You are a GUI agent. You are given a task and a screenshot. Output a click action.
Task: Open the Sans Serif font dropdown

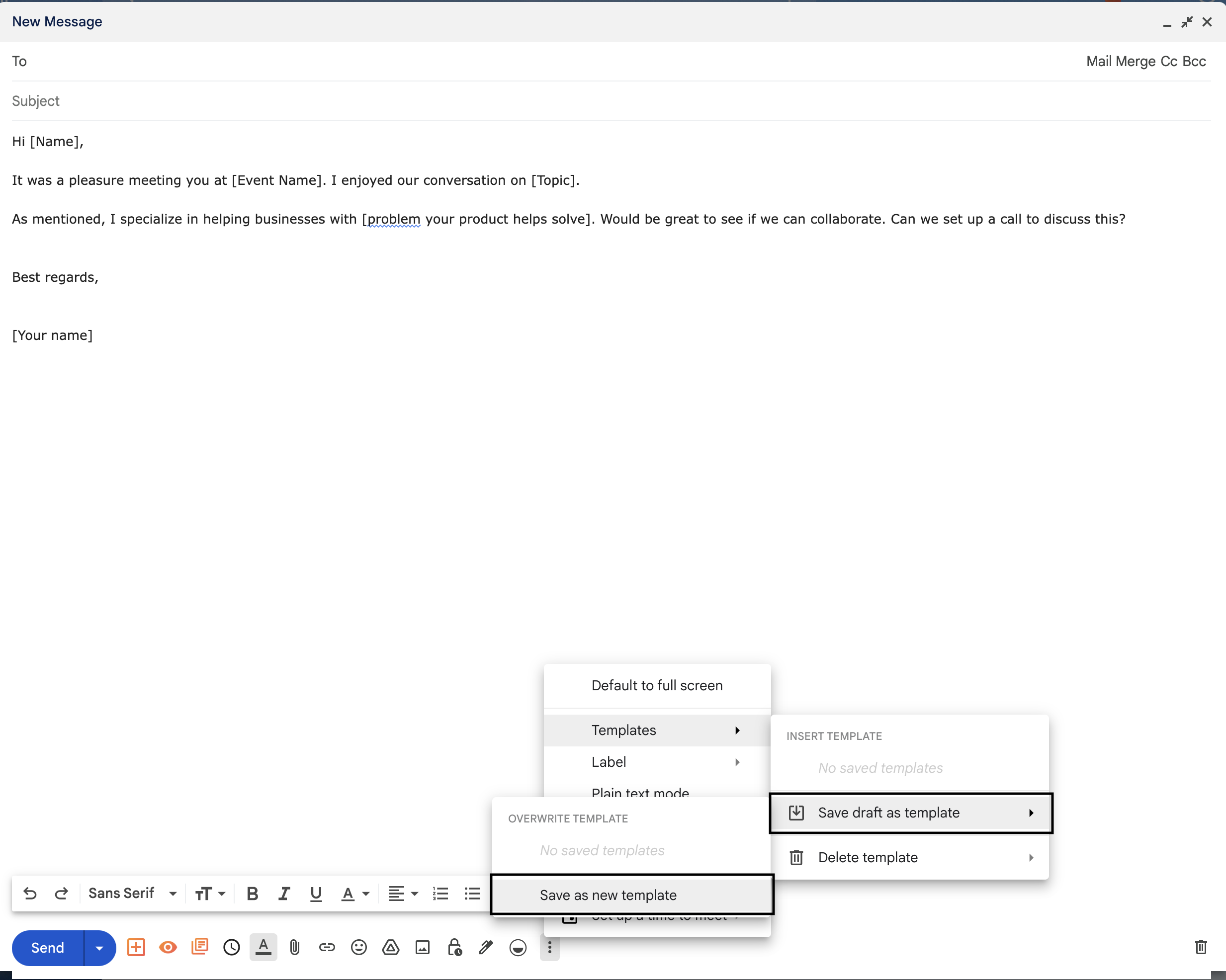click(132, 894)
